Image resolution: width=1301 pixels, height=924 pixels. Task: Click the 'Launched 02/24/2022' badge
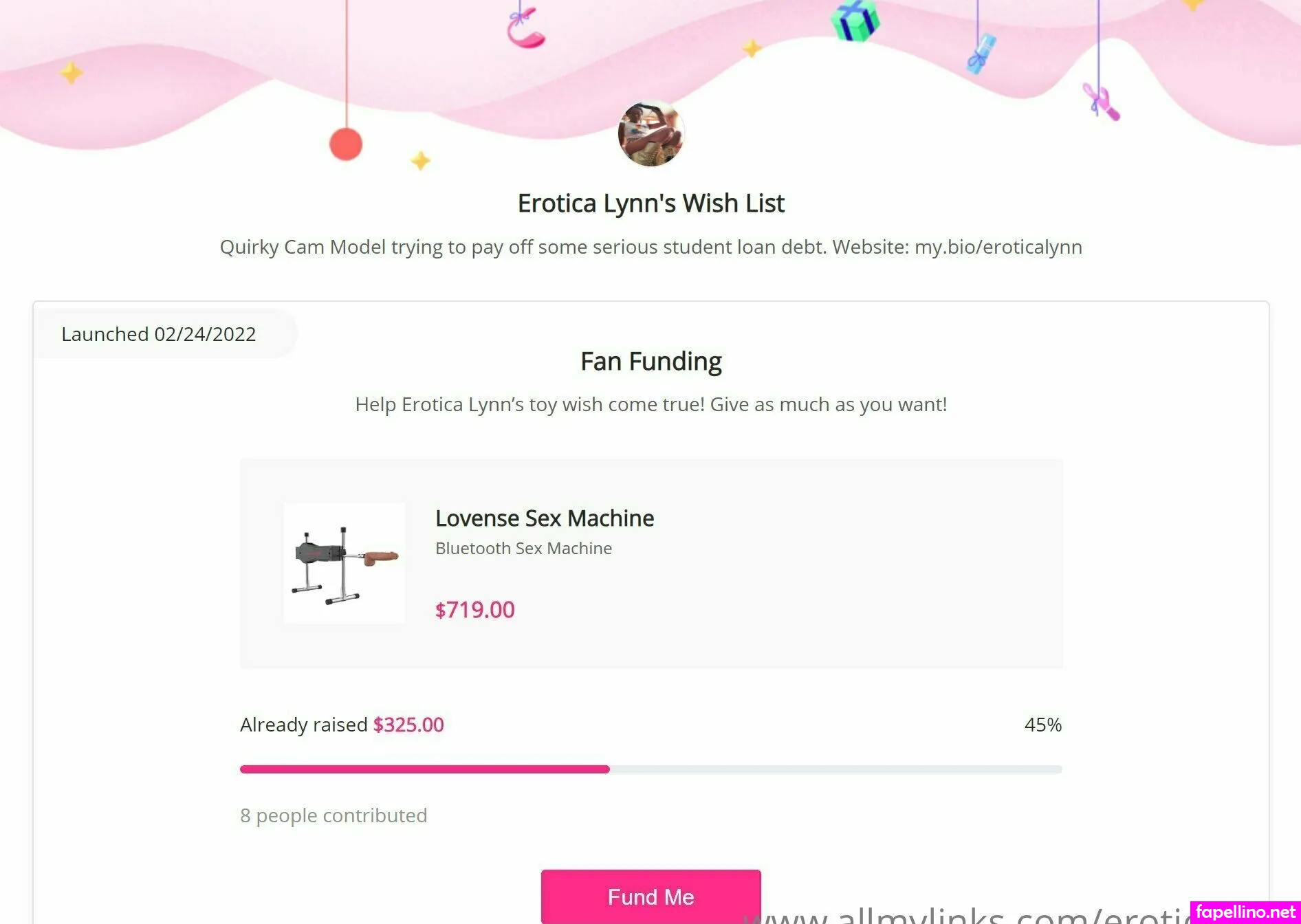tap(159, 334)
